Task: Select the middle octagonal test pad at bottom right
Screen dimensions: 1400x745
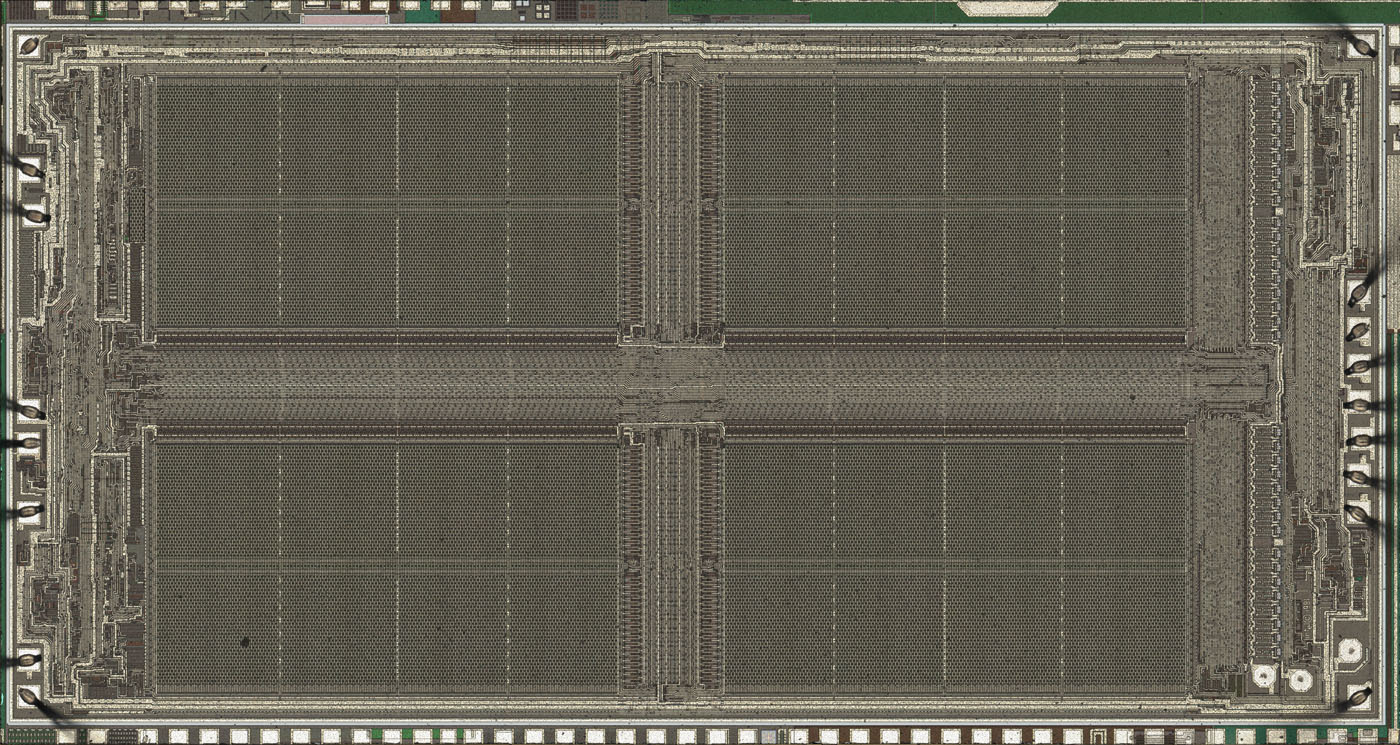Action: click(1300, 680)
